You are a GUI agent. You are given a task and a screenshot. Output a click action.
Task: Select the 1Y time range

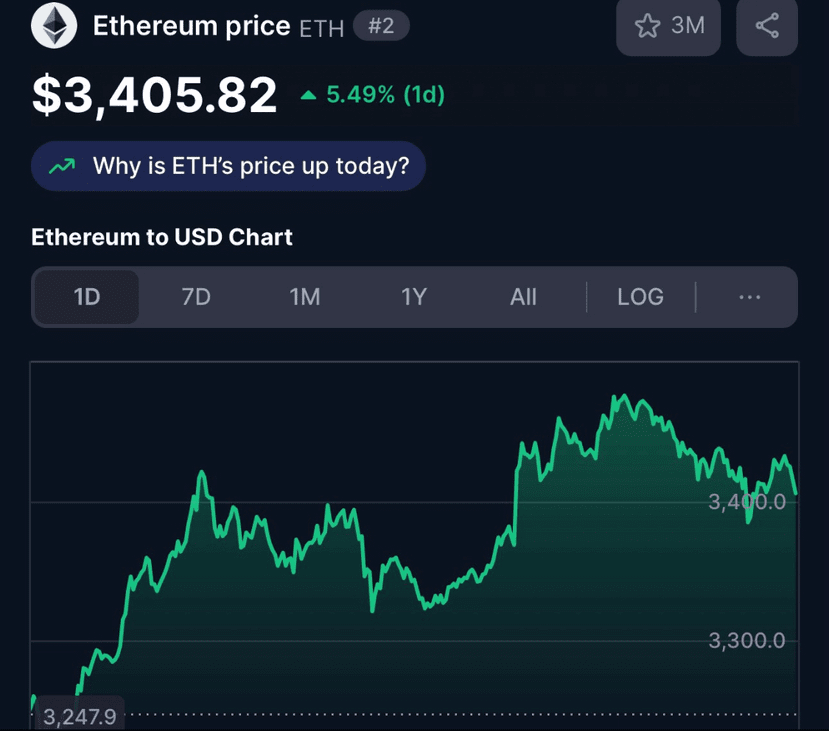click(414, 297)
